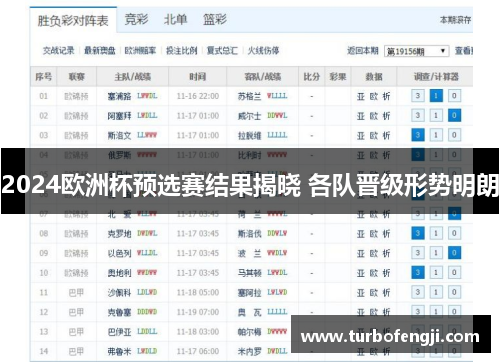This screenshot has width=500, height=362.
Task: Open 欧 data for row 10 奥地利
Action: [374, 273]
